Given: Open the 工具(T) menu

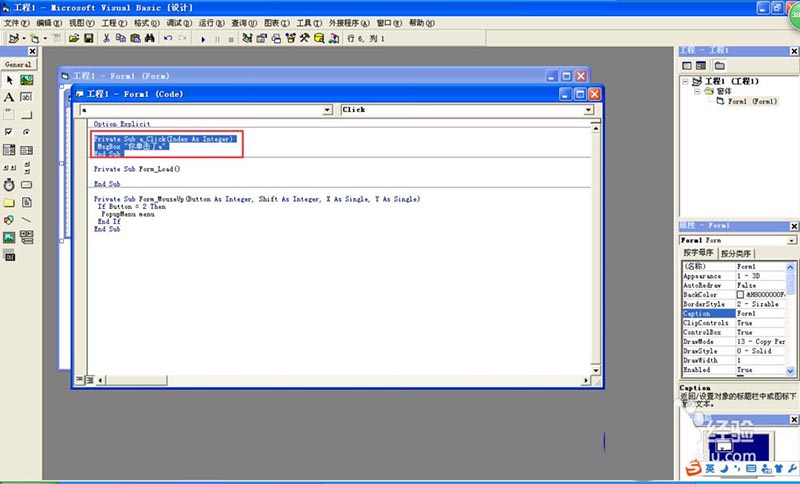Looking at the screenshot, I should (x=309, y=23).
